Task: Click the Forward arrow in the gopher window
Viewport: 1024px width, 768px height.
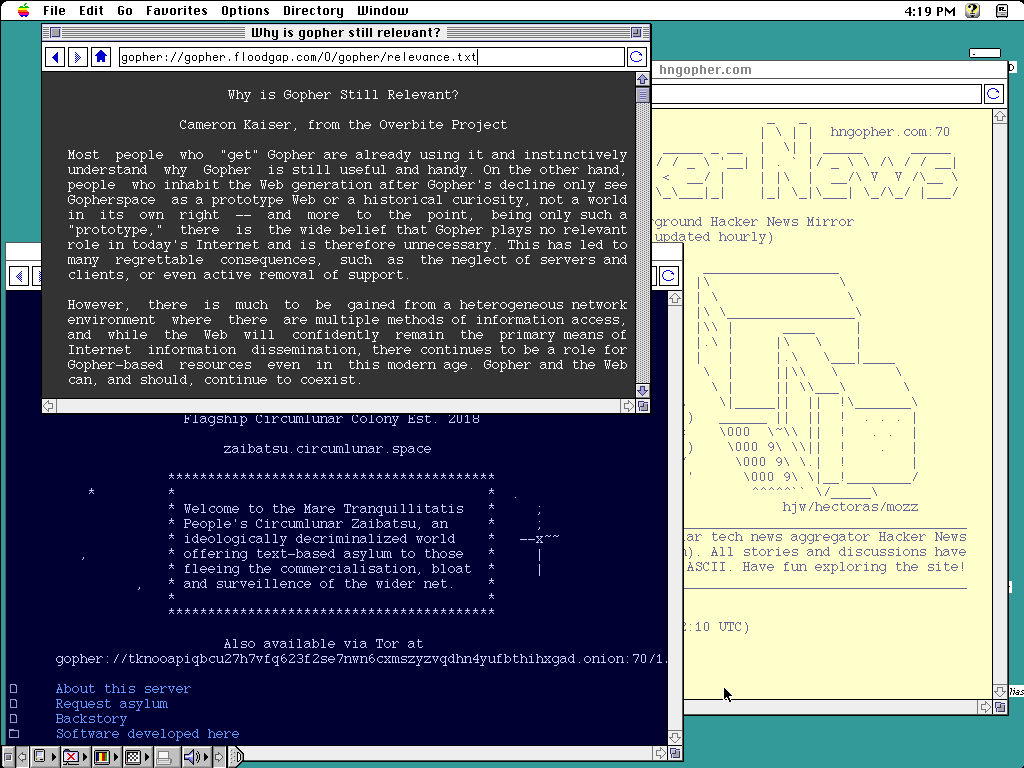Action: pos(77,57)
